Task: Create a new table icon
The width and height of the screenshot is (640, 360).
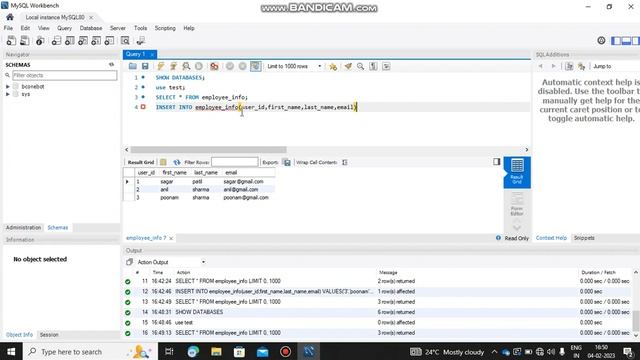Action: tap(70, 40)
